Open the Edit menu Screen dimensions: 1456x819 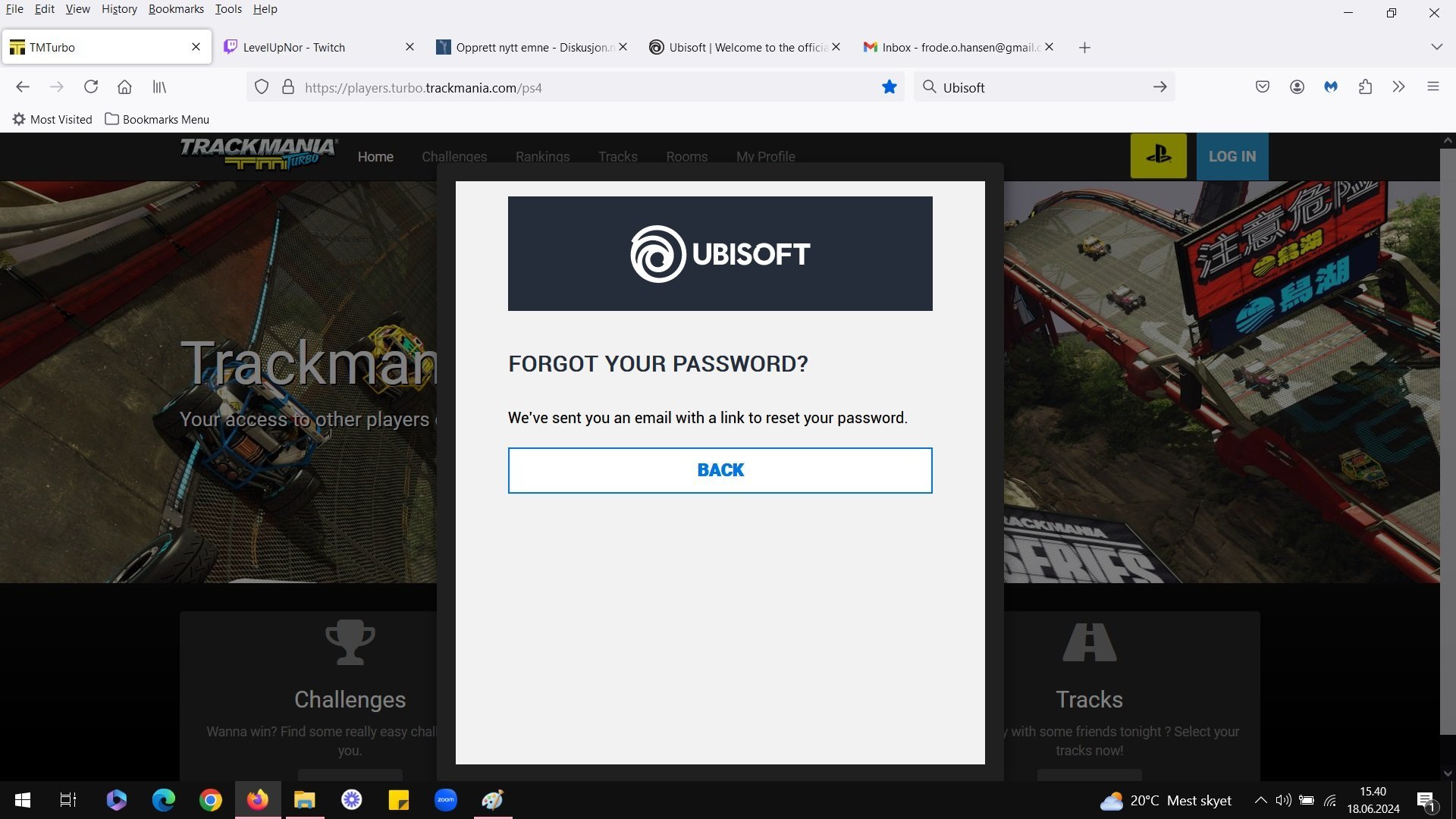(x=45, y=9)
